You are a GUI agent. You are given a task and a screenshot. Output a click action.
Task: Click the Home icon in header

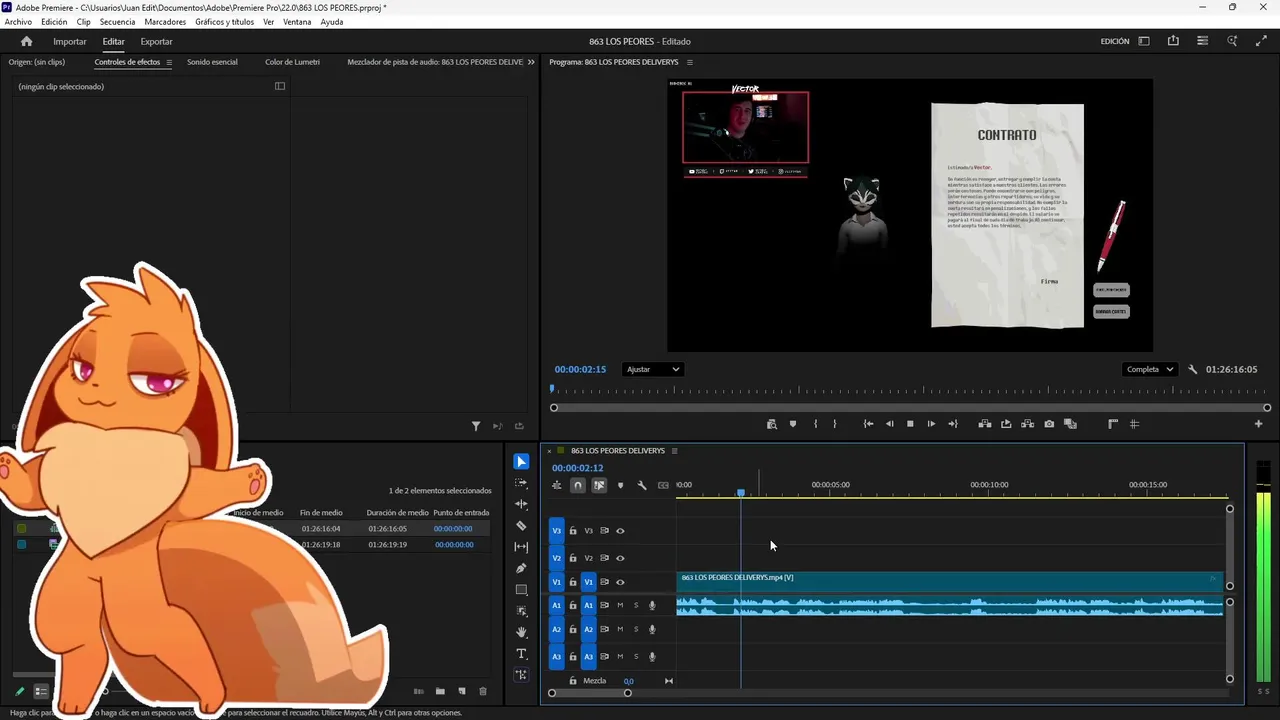[27, 41]
